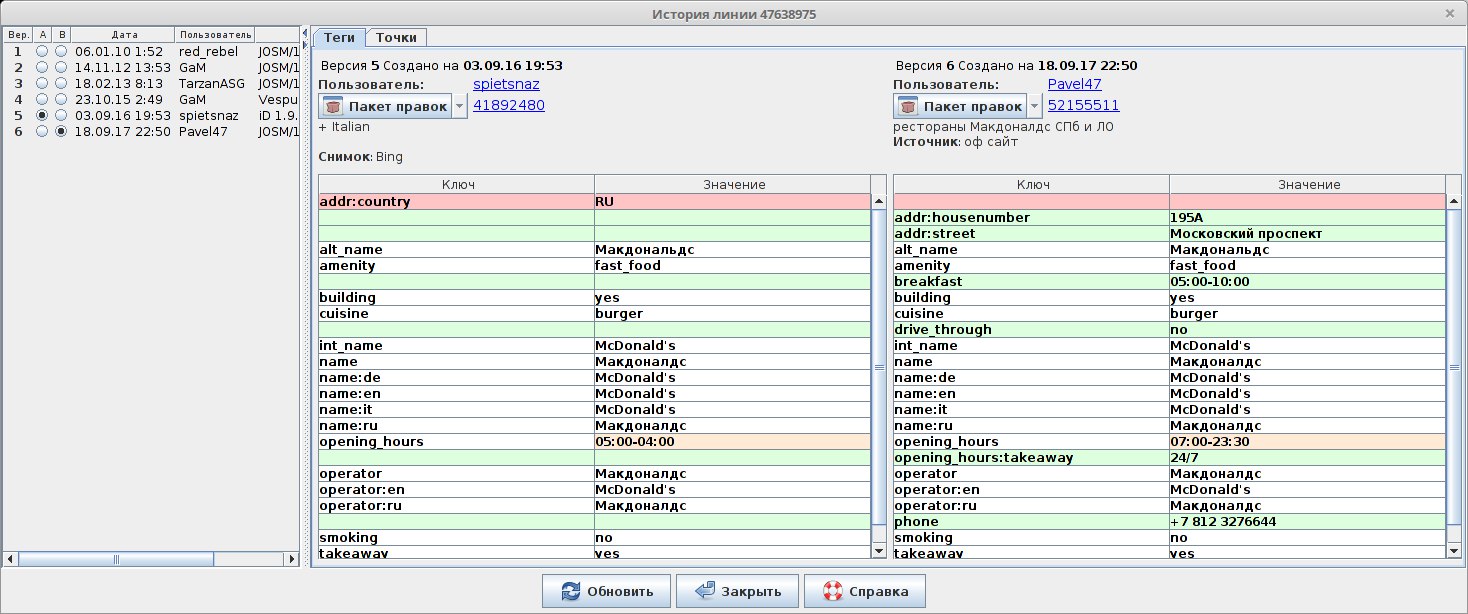Select opening hours value 07:00-23:30
Image resolution: width=1468 pixels, height=614 pixels.
point(1307,441)
